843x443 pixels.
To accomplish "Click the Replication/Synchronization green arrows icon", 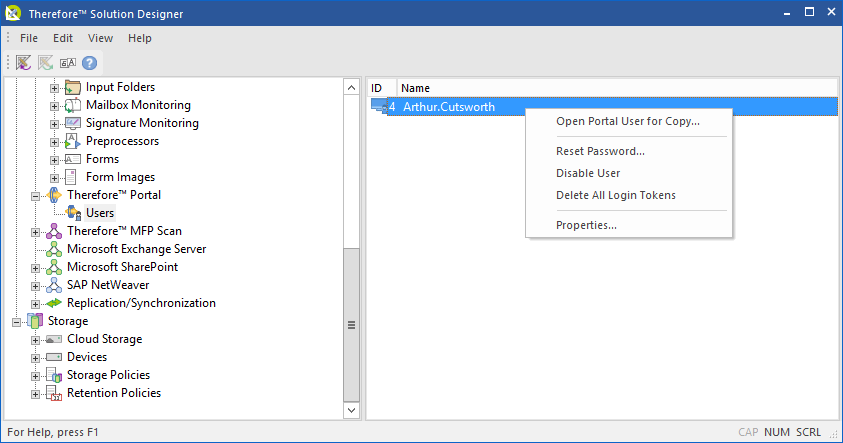I will (53, 303).
